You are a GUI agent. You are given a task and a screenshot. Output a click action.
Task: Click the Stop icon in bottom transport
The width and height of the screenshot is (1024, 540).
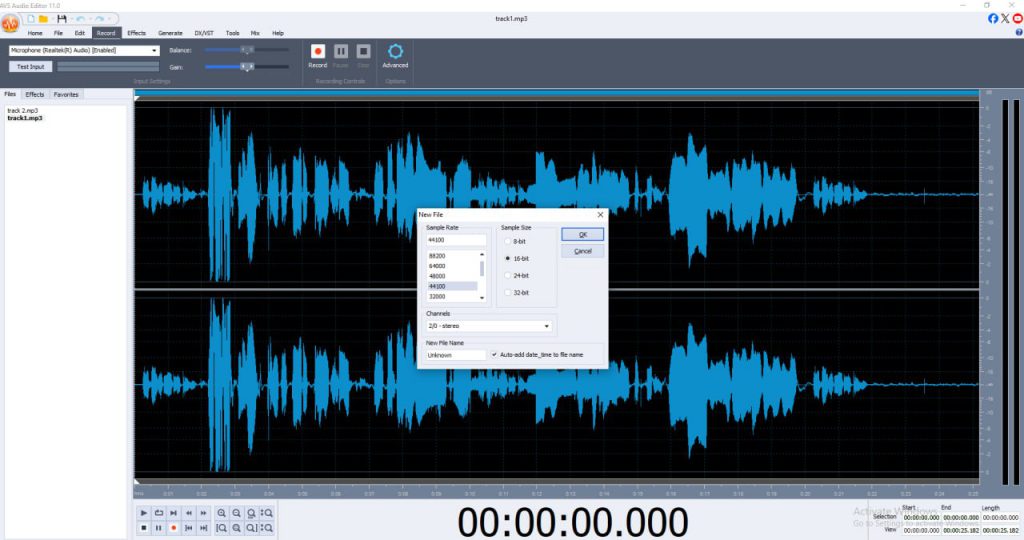point(144,527)
